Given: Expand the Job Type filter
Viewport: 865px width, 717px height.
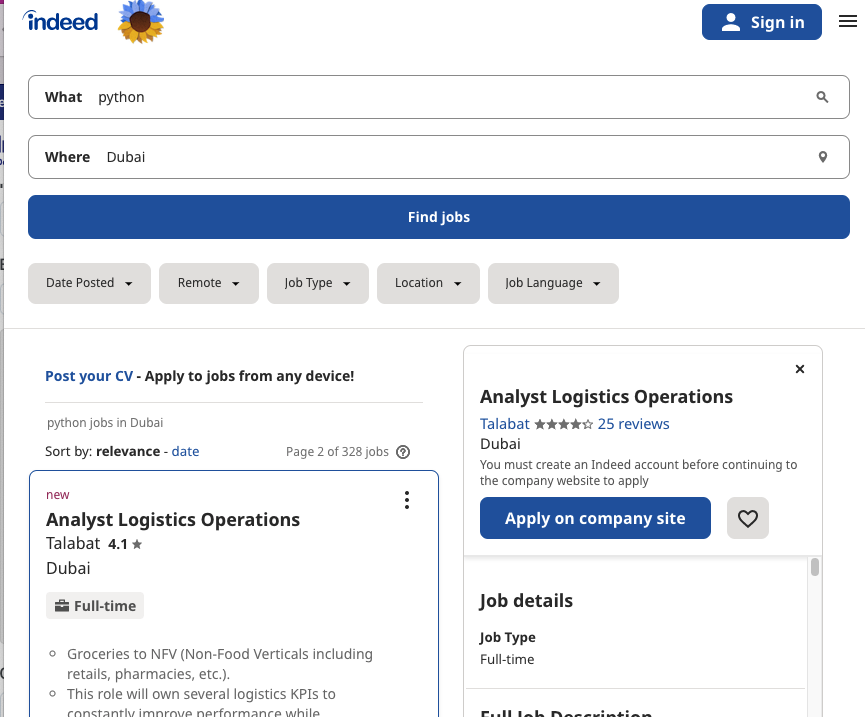Looking at the screenshot, I should (318, 283).
